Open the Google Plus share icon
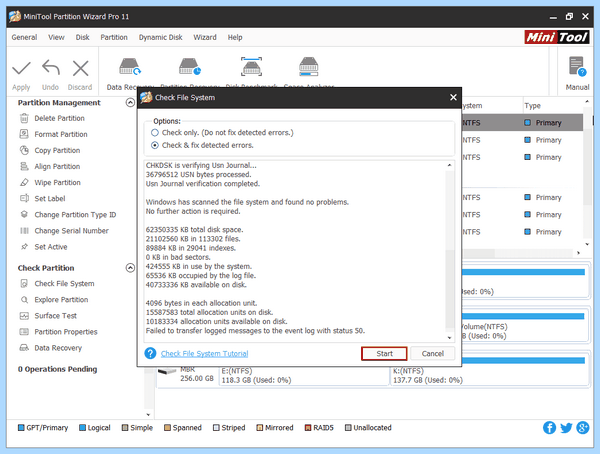The height and width of the screenshot is (454, 600). pos(582,428)
